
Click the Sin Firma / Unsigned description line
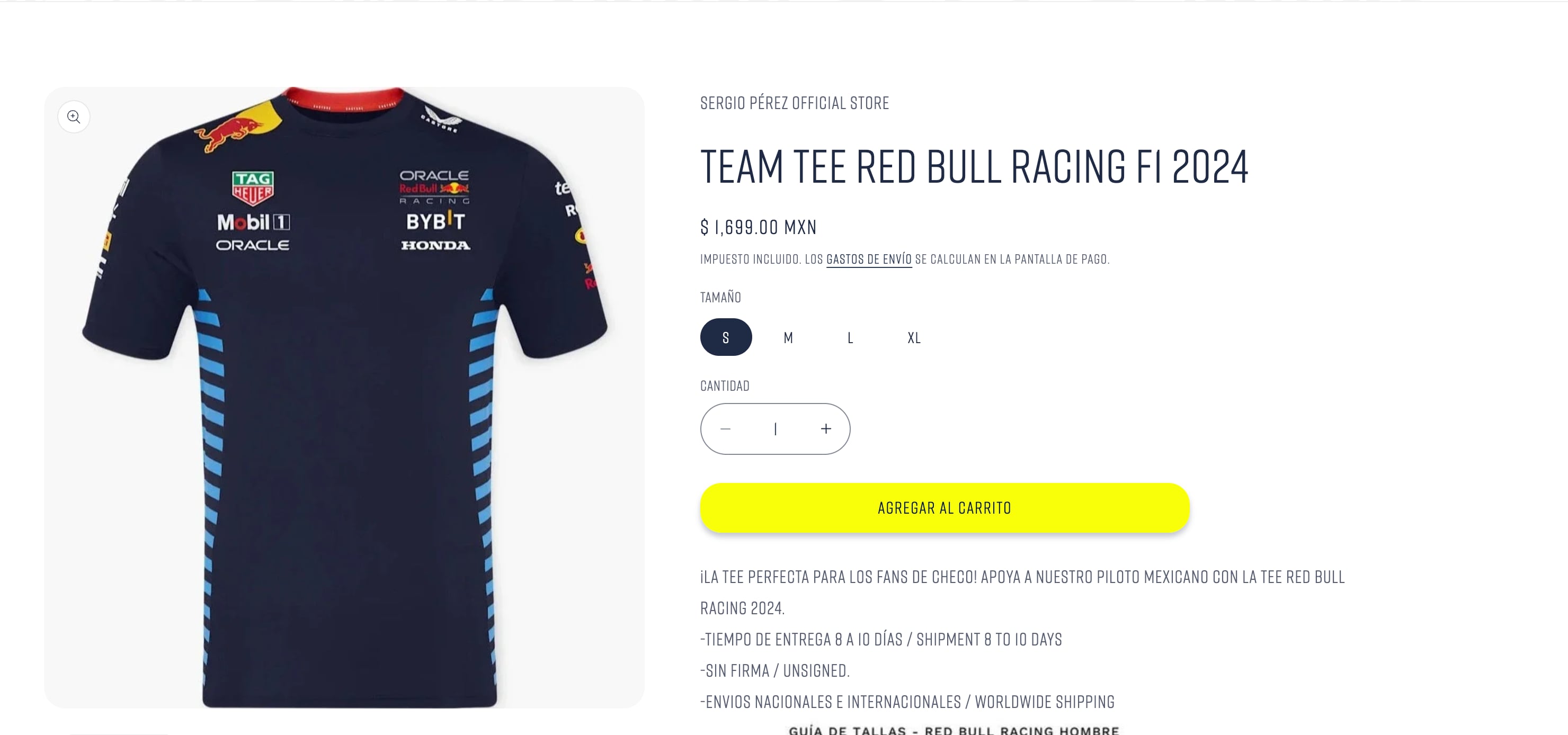[775, 670]
